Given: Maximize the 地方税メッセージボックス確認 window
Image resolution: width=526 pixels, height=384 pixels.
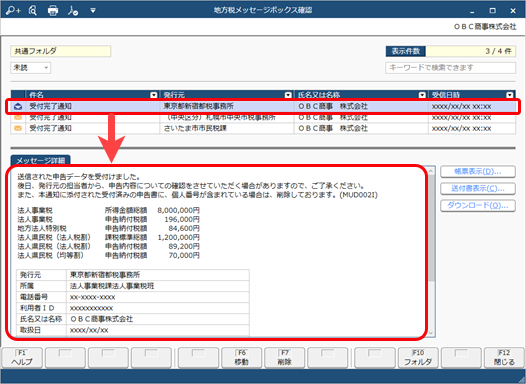Looking at the screenshot, I should coord(492,11).
